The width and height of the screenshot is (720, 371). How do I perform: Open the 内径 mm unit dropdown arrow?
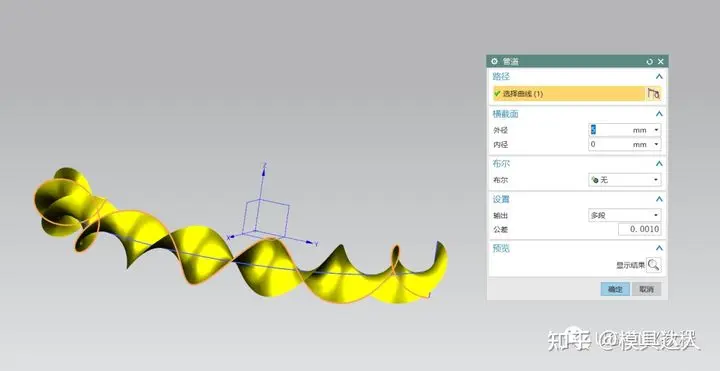click(x=656, y=144)
